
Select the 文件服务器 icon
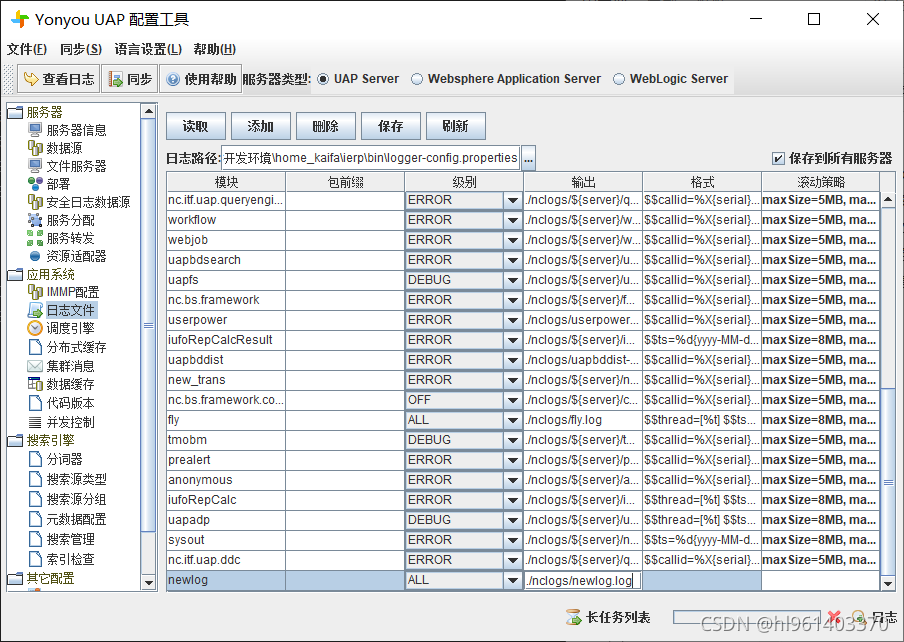click(35, 166)
